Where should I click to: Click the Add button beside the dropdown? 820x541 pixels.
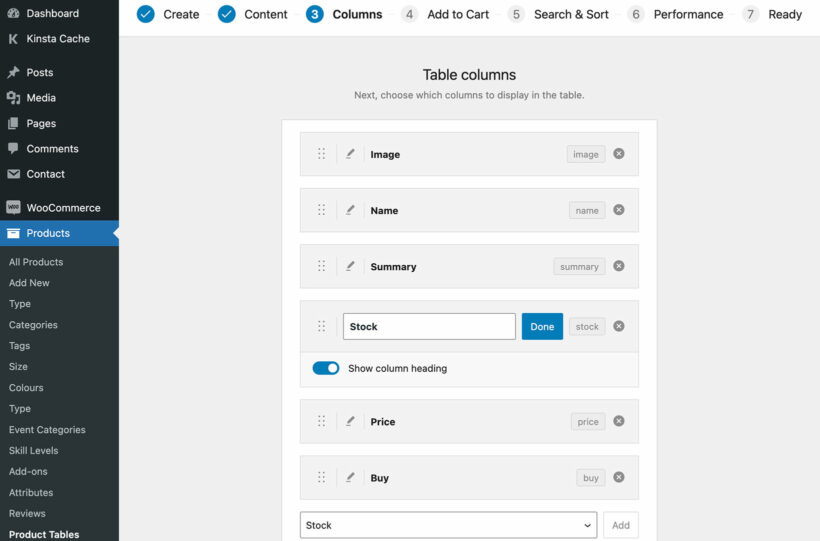(621, 525)
